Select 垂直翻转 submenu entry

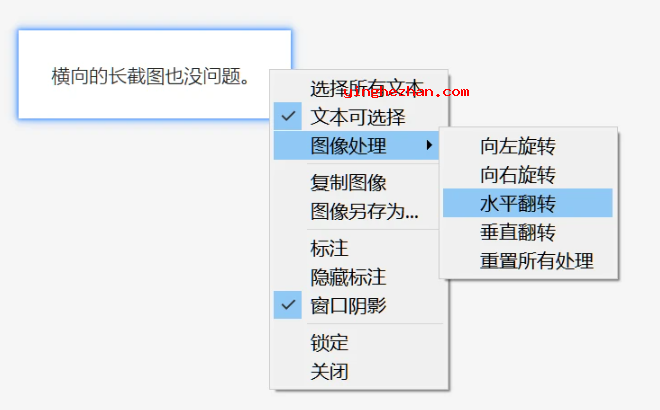(x=528, y=232)
